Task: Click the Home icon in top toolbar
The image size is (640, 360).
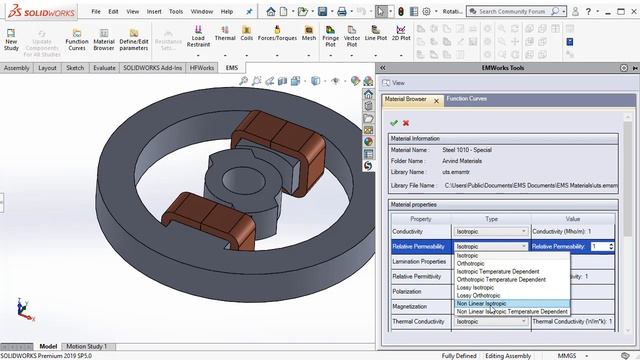Action: coord(271,11)
